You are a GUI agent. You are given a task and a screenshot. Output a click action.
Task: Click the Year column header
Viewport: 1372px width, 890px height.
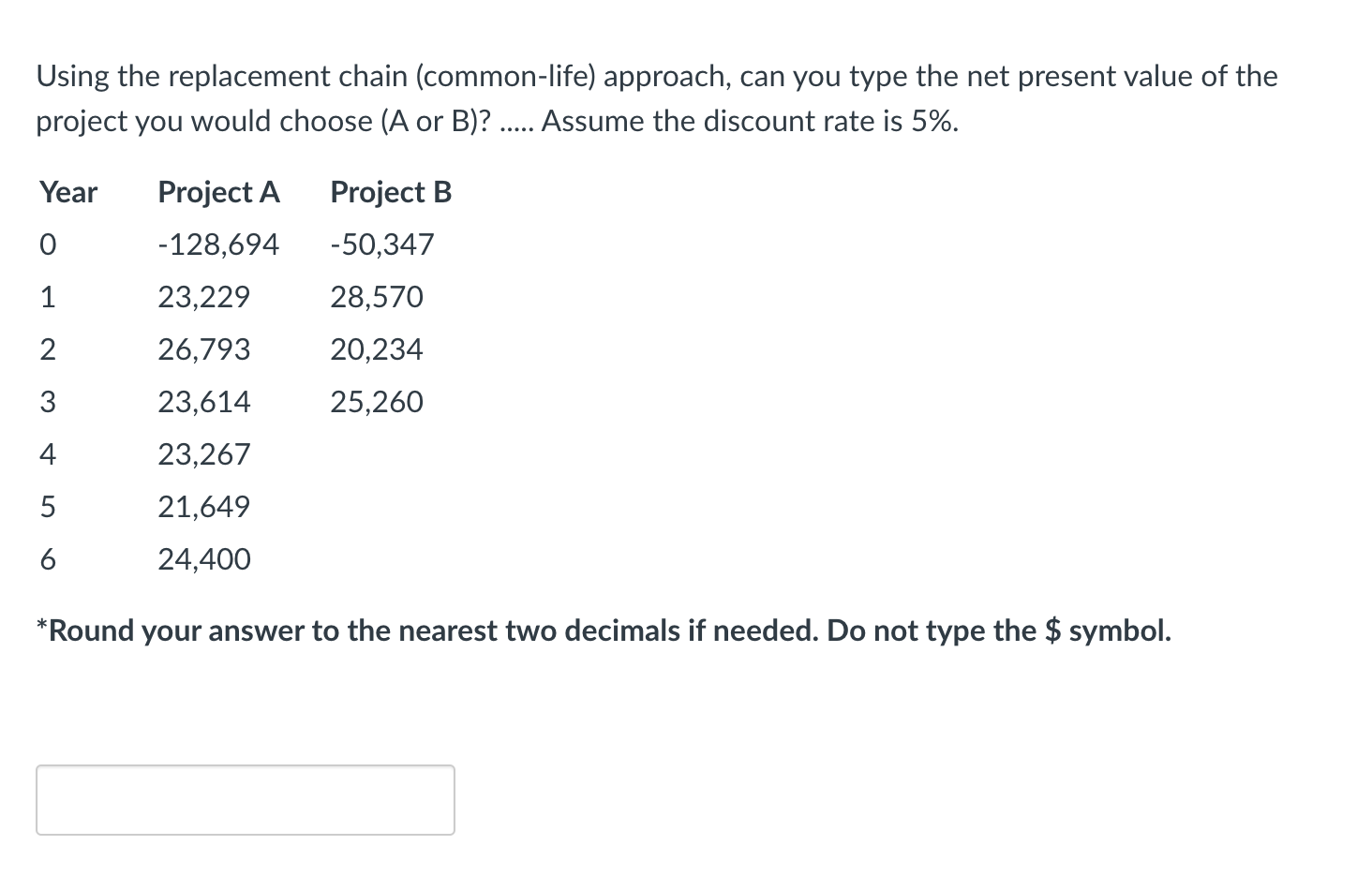[x=67, y=192]
